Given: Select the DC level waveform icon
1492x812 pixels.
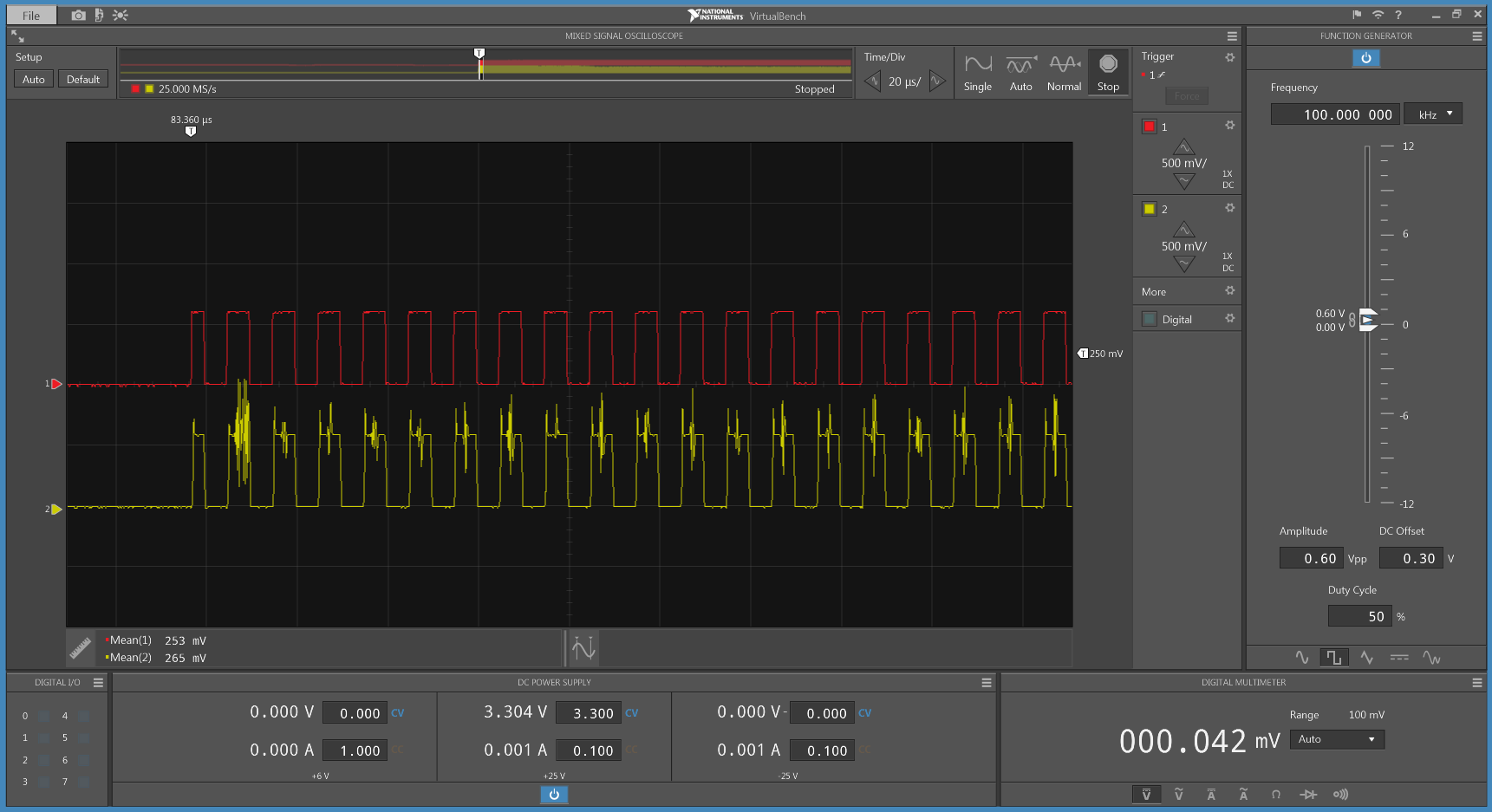Looking at the screenshot, I should pyautogui.click(x=1399, y=658).
